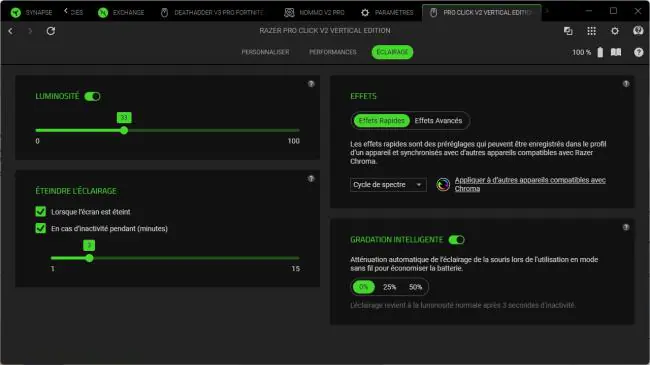This screenshot has width=650, height=365.
Task: Click the Chroma color wheel icon
Action: pos(443,184)
